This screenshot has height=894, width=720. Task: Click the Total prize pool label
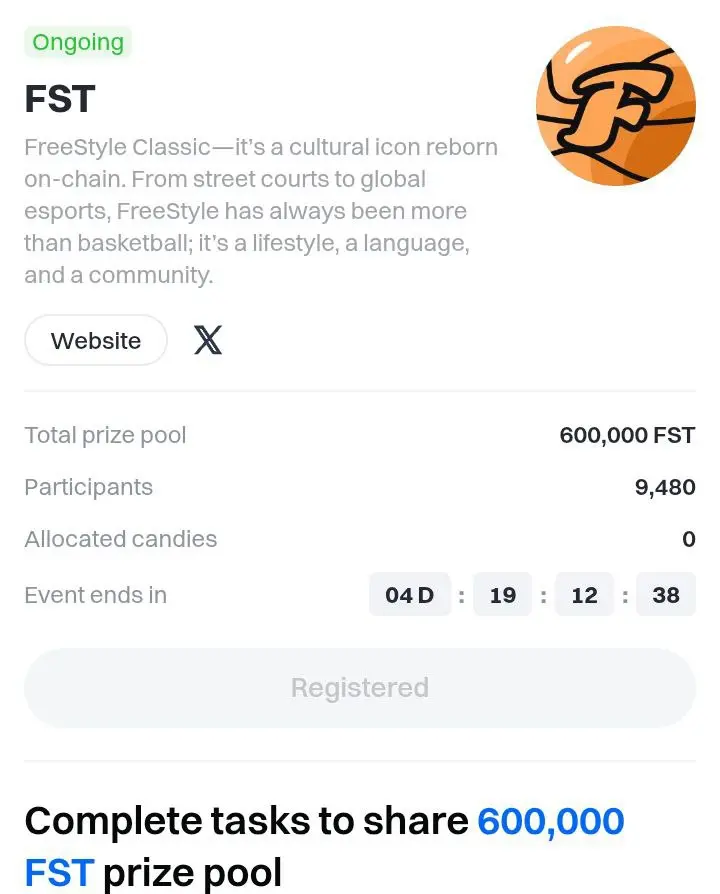coord(105,436)
